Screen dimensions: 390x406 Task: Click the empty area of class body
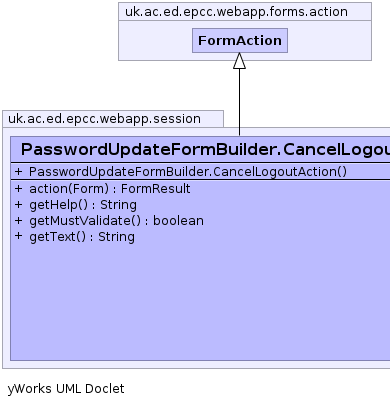coord(200,300)
